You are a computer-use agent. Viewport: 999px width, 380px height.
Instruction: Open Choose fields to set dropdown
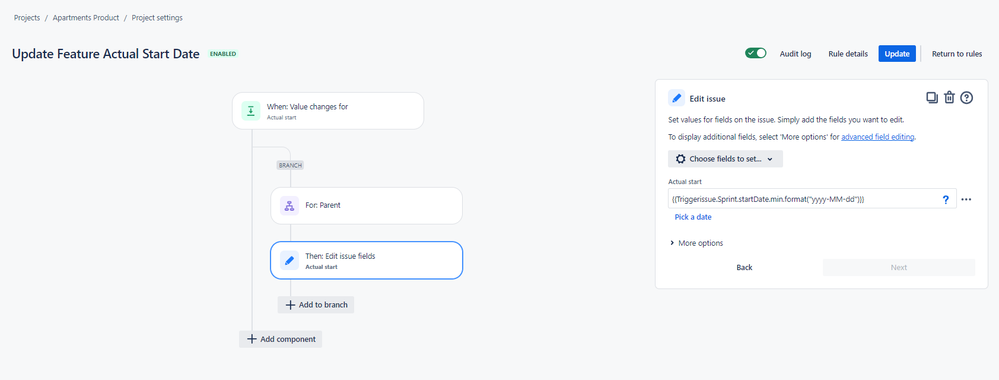(x=725, y=159)
